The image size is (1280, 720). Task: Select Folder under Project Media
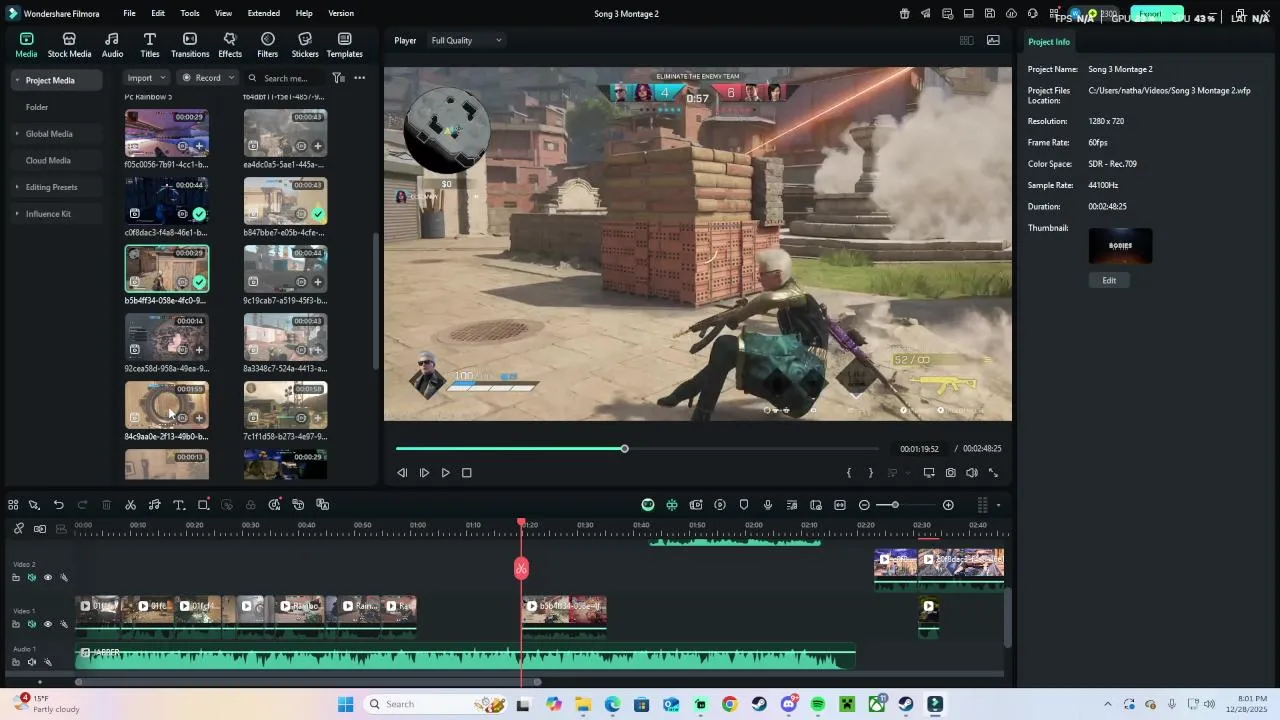pos(37,107)
